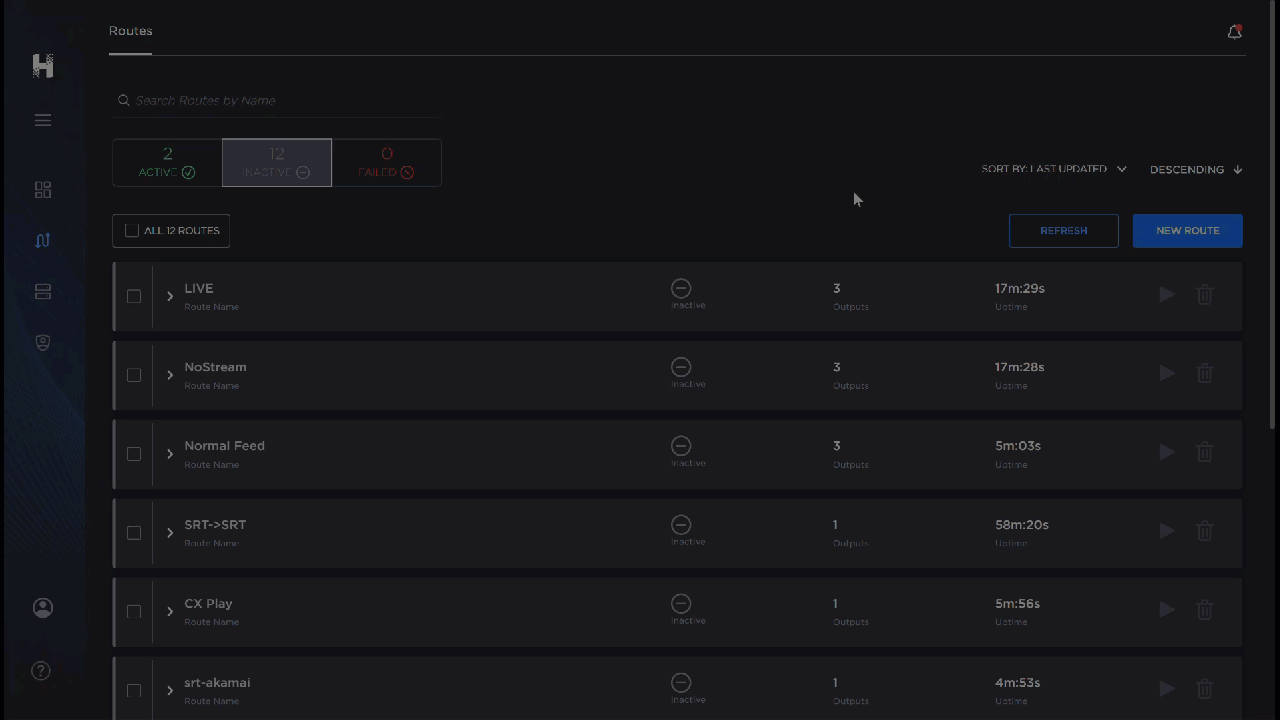Image resolution: width=1280 pixels, height=720 pixels.
Task: Open the Sort By Last Updated dropdown
Action: click(x=1054, y=170)
